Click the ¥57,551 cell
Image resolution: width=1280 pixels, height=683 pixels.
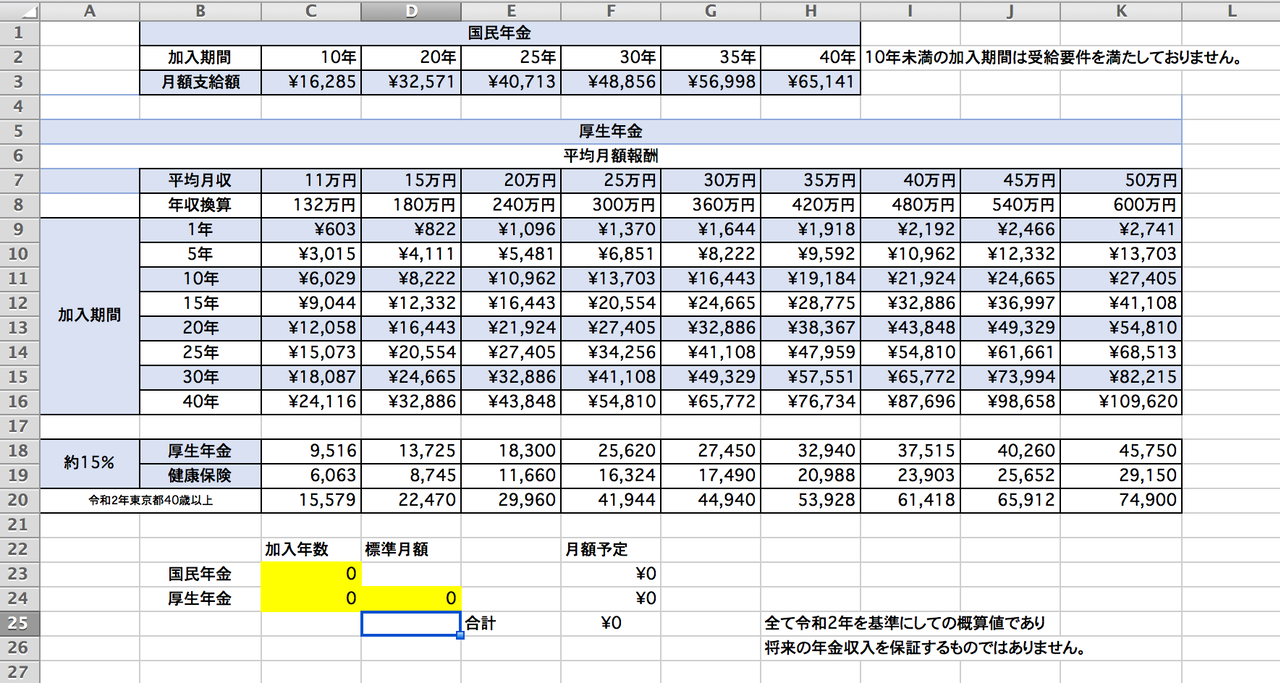point(811,377)
